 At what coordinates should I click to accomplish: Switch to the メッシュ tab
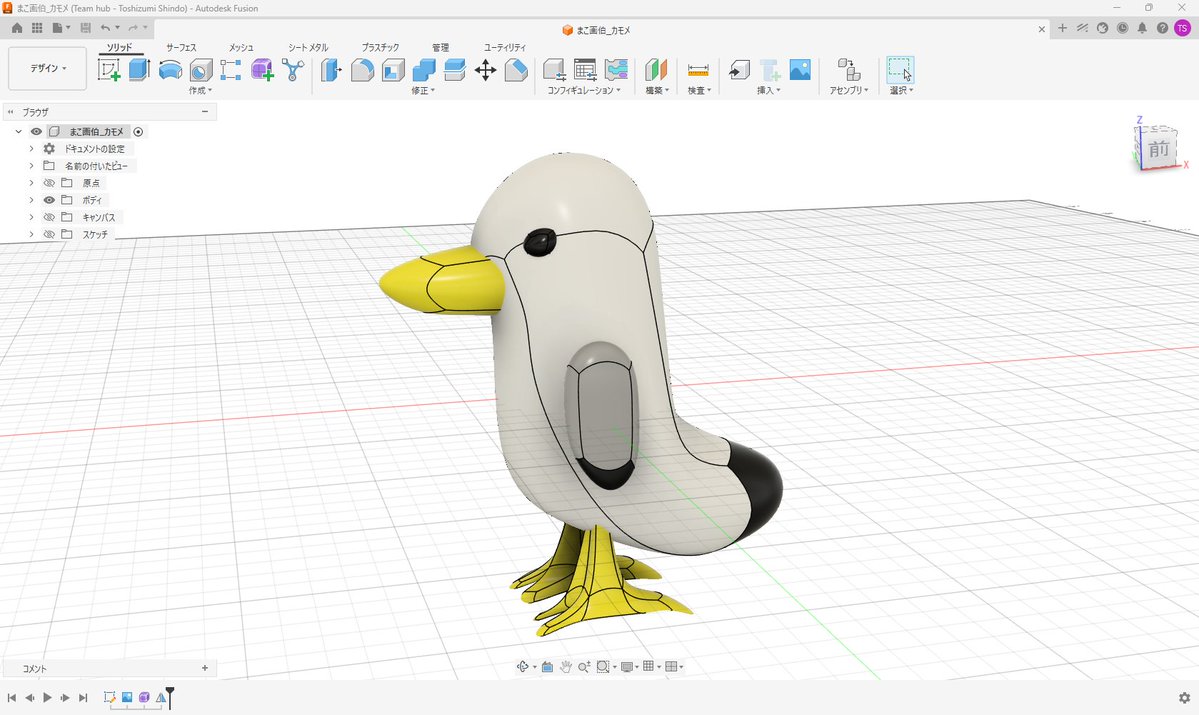pos(241,47)
